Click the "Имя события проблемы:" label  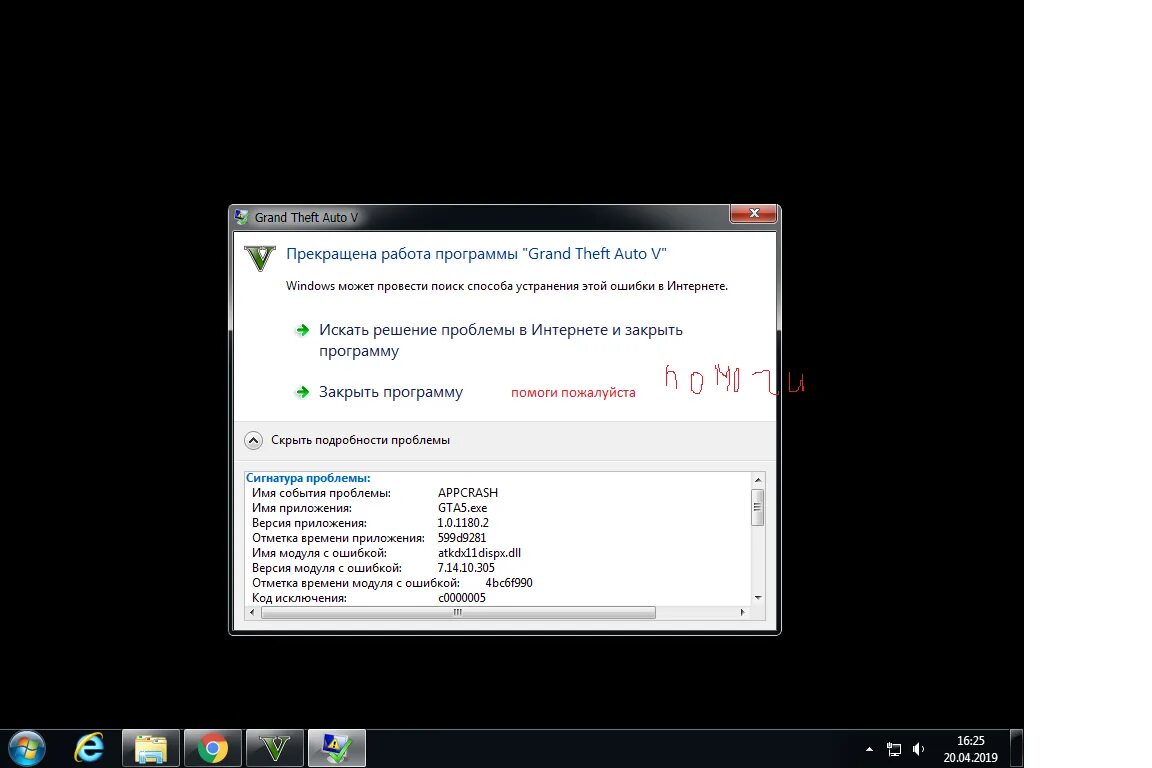321,493
